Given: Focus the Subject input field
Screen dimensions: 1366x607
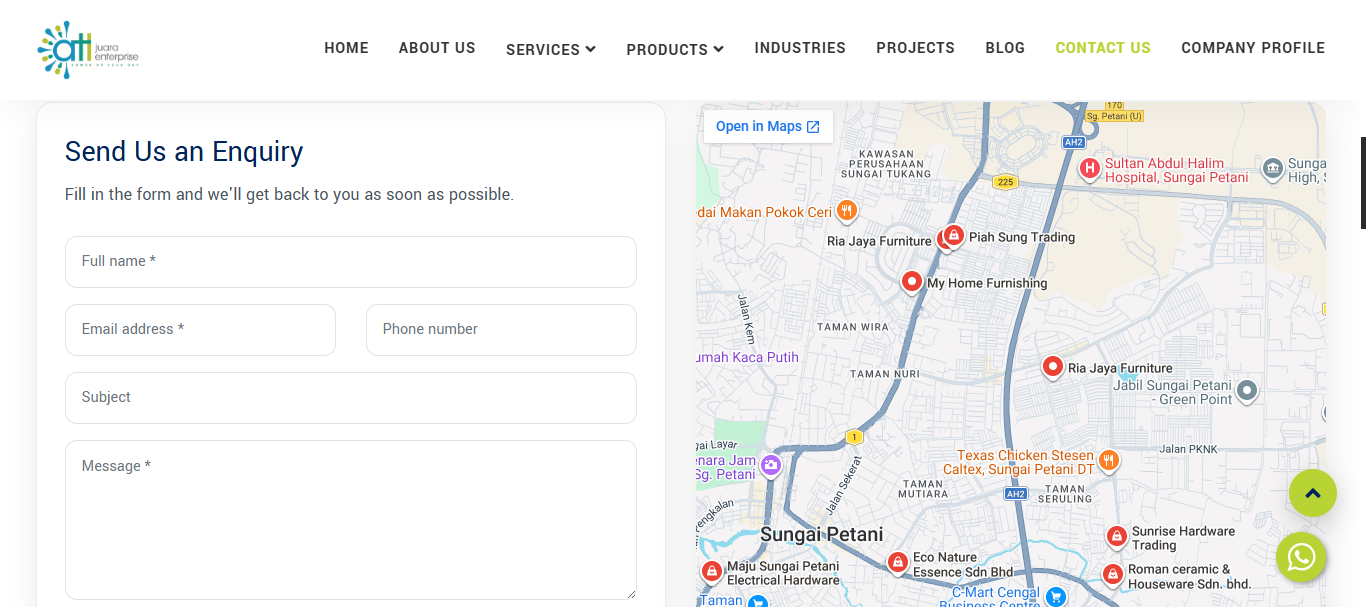Looking at the screenshot, I should pos(351,398).
